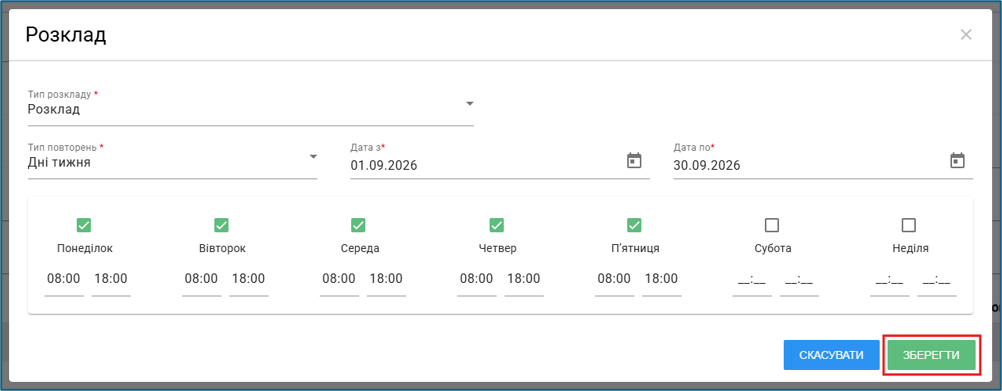
Task: Click the П'ятниця day label
Action: click(x=635, y=249)
